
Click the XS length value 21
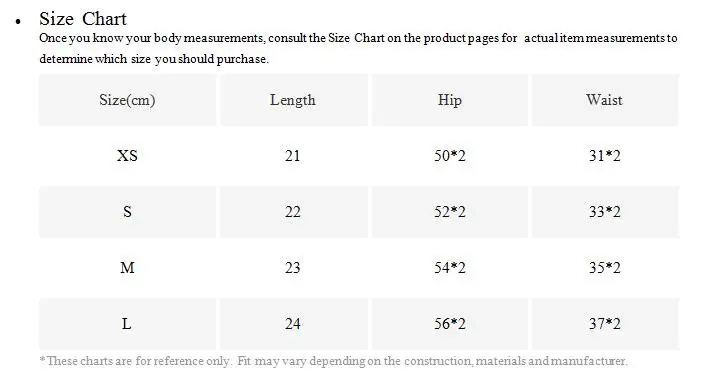pos(293,156)
